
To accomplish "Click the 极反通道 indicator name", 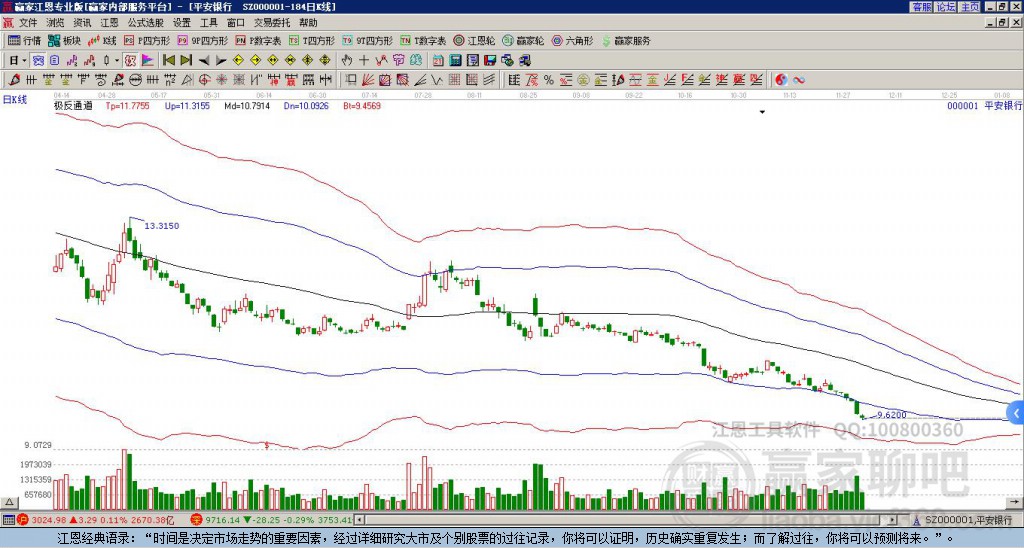I will click(73, 105).
